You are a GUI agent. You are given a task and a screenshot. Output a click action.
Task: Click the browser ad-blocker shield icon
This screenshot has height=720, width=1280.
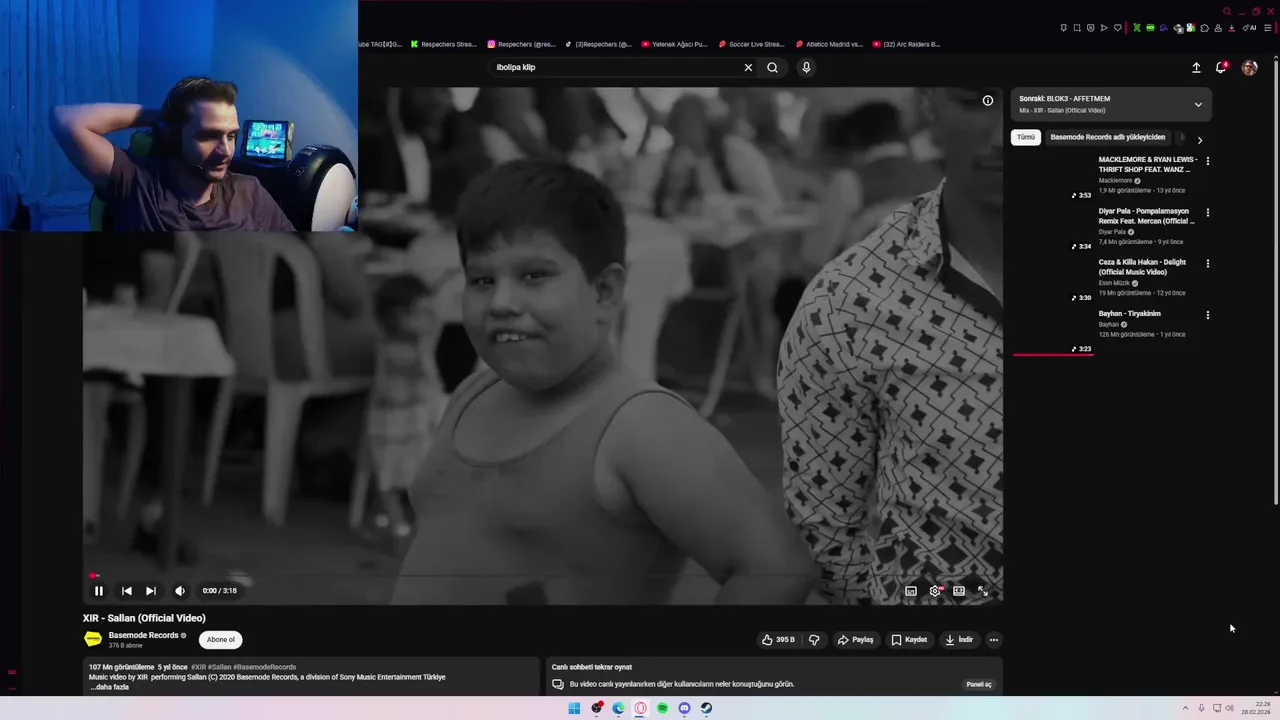click(1090, 28)
